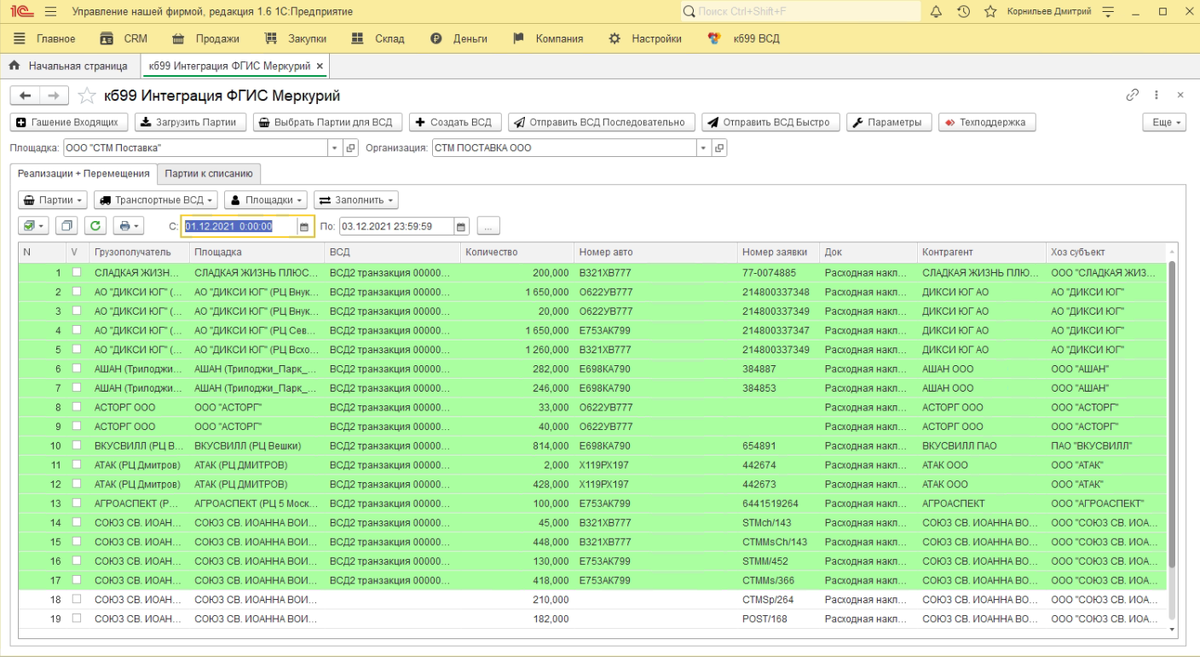Expand the Транспортные ВСД dropdown

click(156, 199)
